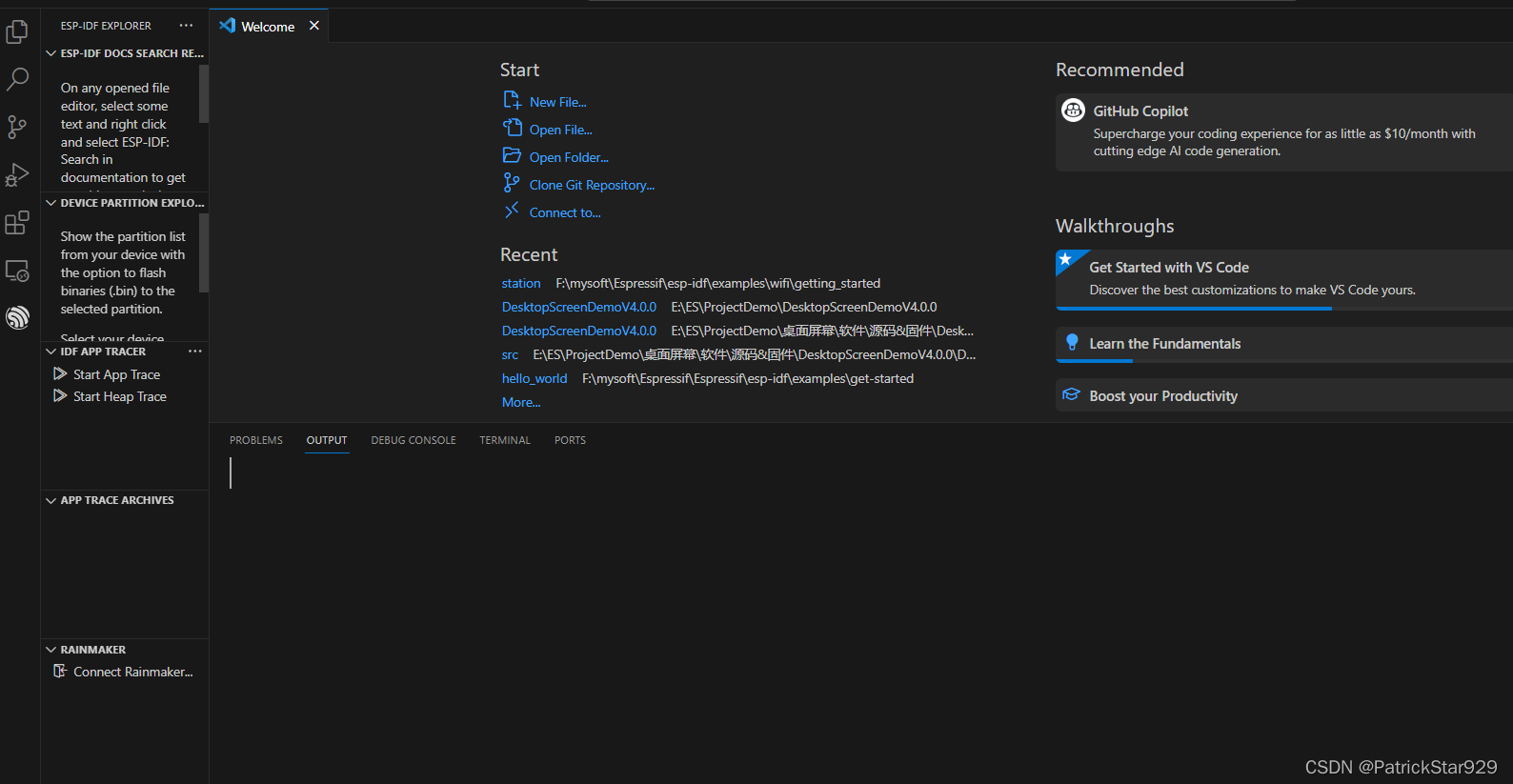Viewport: 1513px width, 784px height.
Task: Open the Source Control view icon
Action: tap(17, 127)
